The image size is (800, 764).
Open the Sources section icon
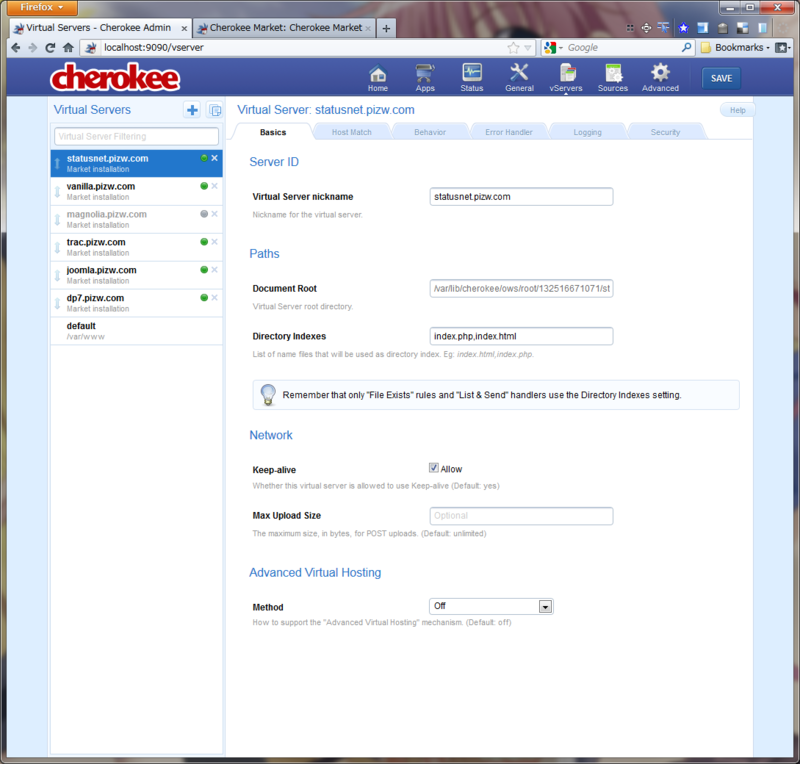coord(613,78)
